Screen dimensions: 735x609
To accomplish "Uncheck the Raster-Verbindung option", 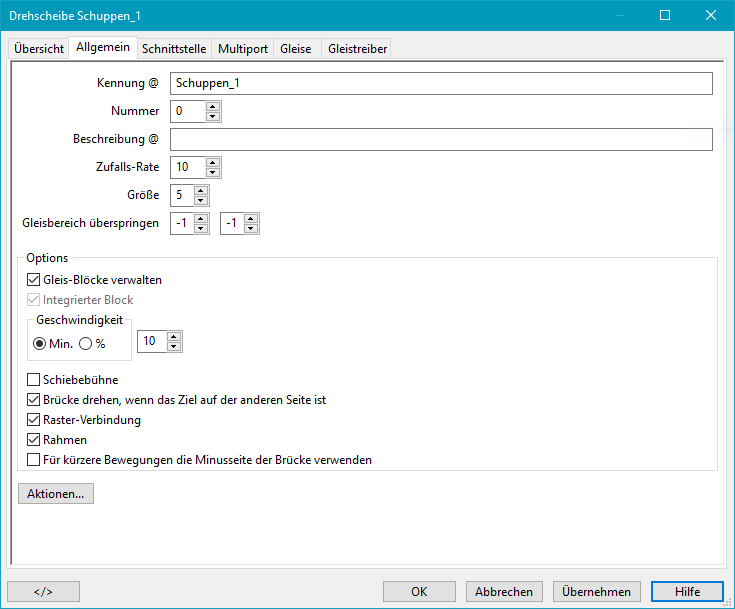I will pos(34,420).
